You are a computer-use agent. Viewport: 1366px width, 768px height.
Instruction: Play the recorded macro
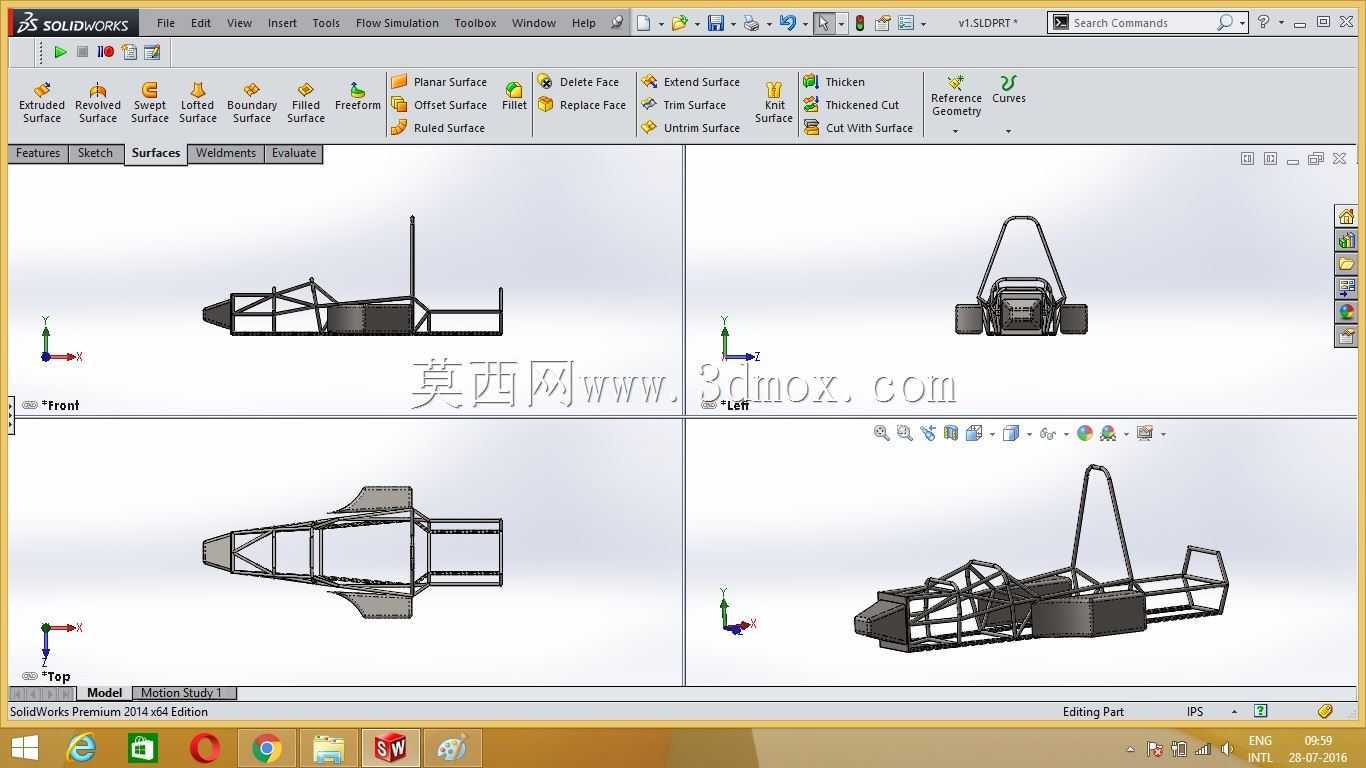click(60, 52)
